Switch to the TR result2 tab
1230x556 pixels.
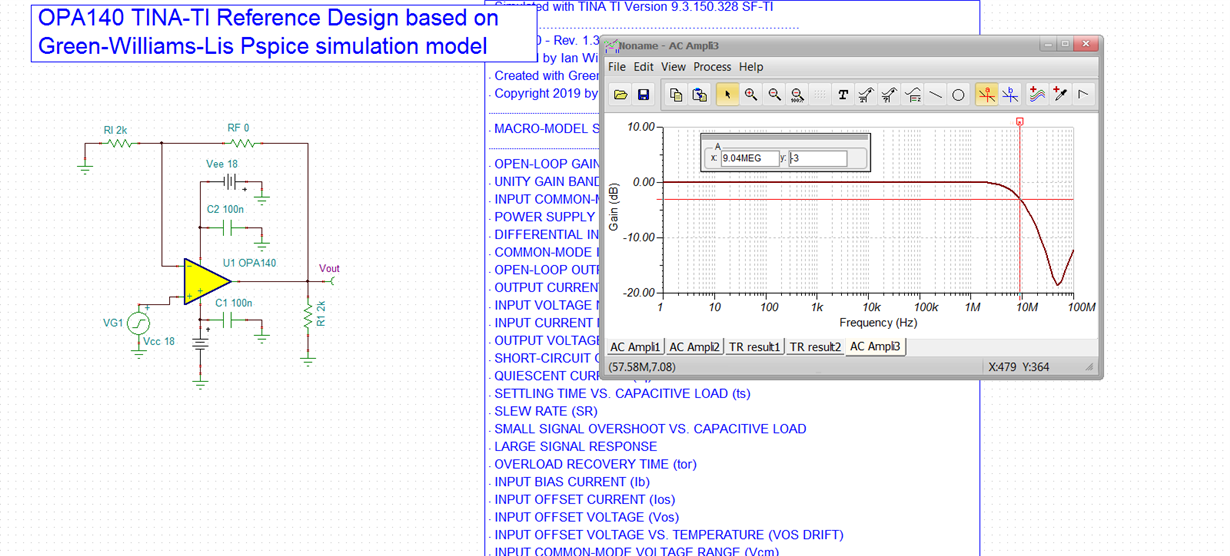(815, 347)
